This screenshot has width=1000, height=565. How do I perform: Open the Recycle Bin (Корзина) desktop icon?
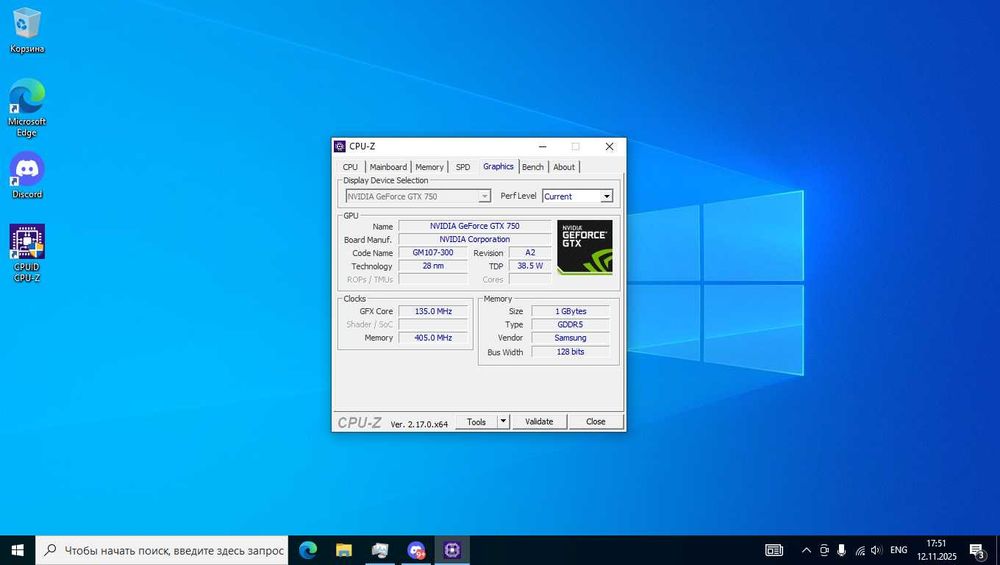click(x=26, y=31)
